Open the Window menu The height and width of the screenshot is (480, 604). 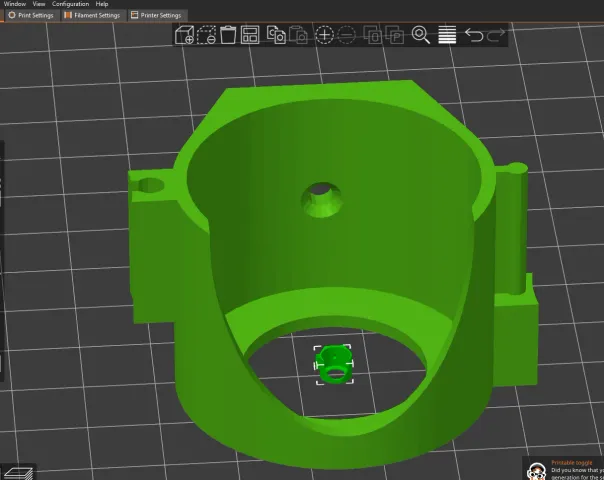tap(14, 4)
